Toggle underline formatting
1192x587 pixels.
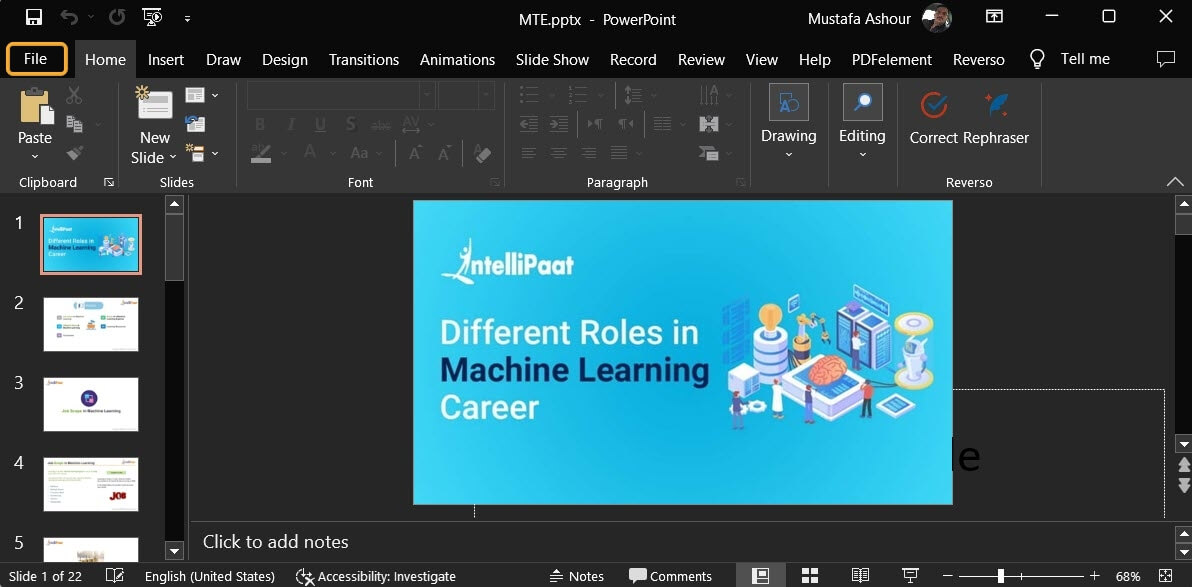320,124
